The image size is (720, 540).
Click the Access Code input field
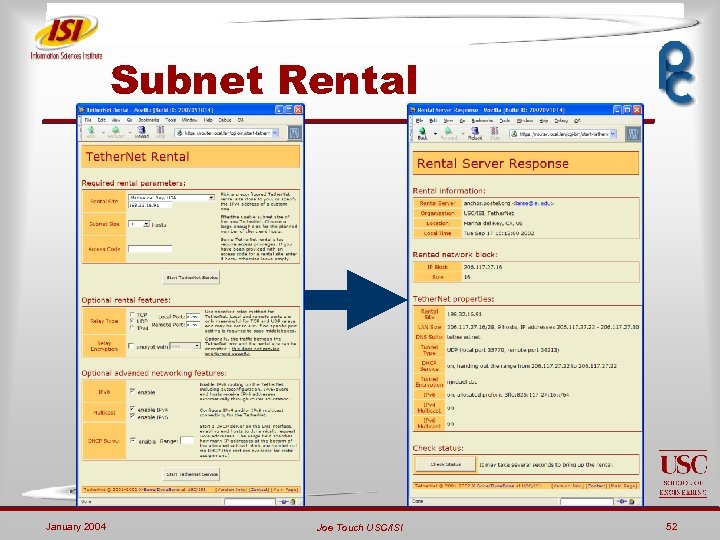coord(150,248)
